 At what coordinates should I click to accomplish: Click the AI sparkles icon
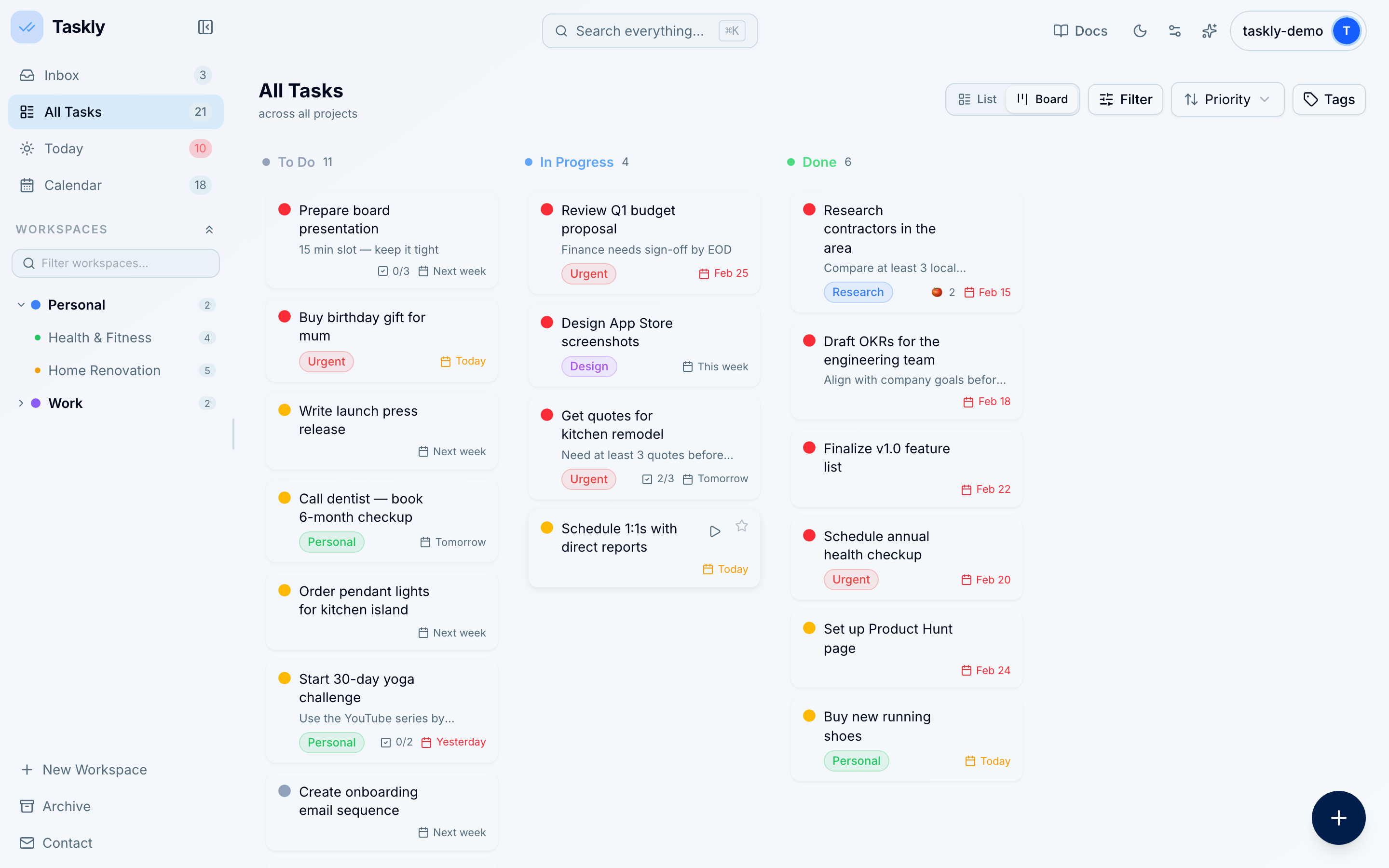coord(1210,31)
